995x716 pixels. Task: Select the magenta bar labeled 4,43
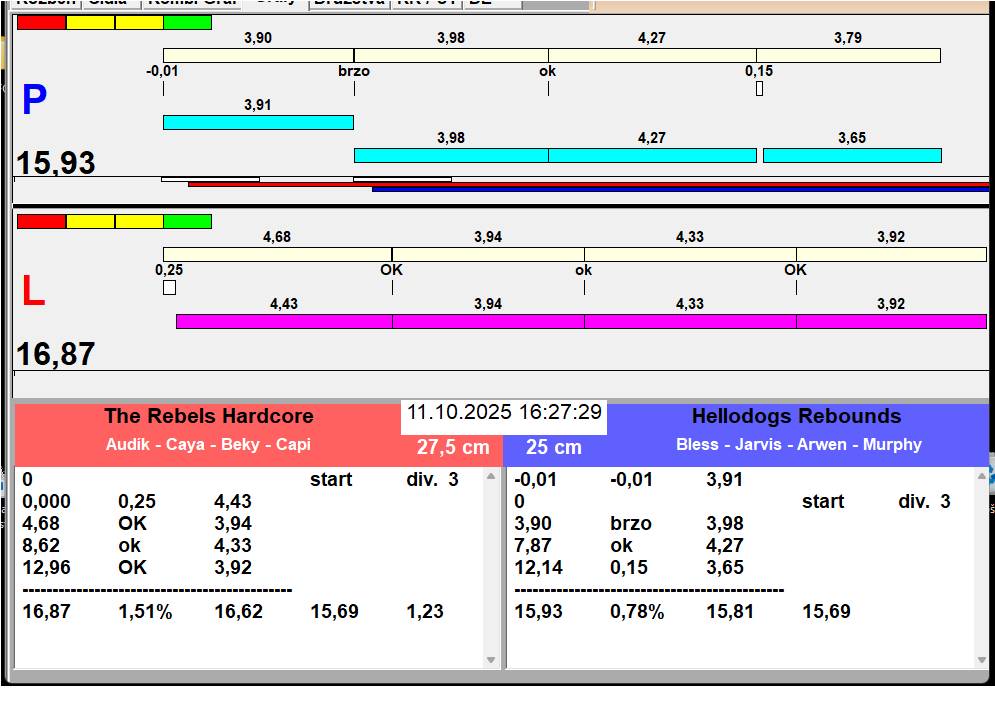284,321
